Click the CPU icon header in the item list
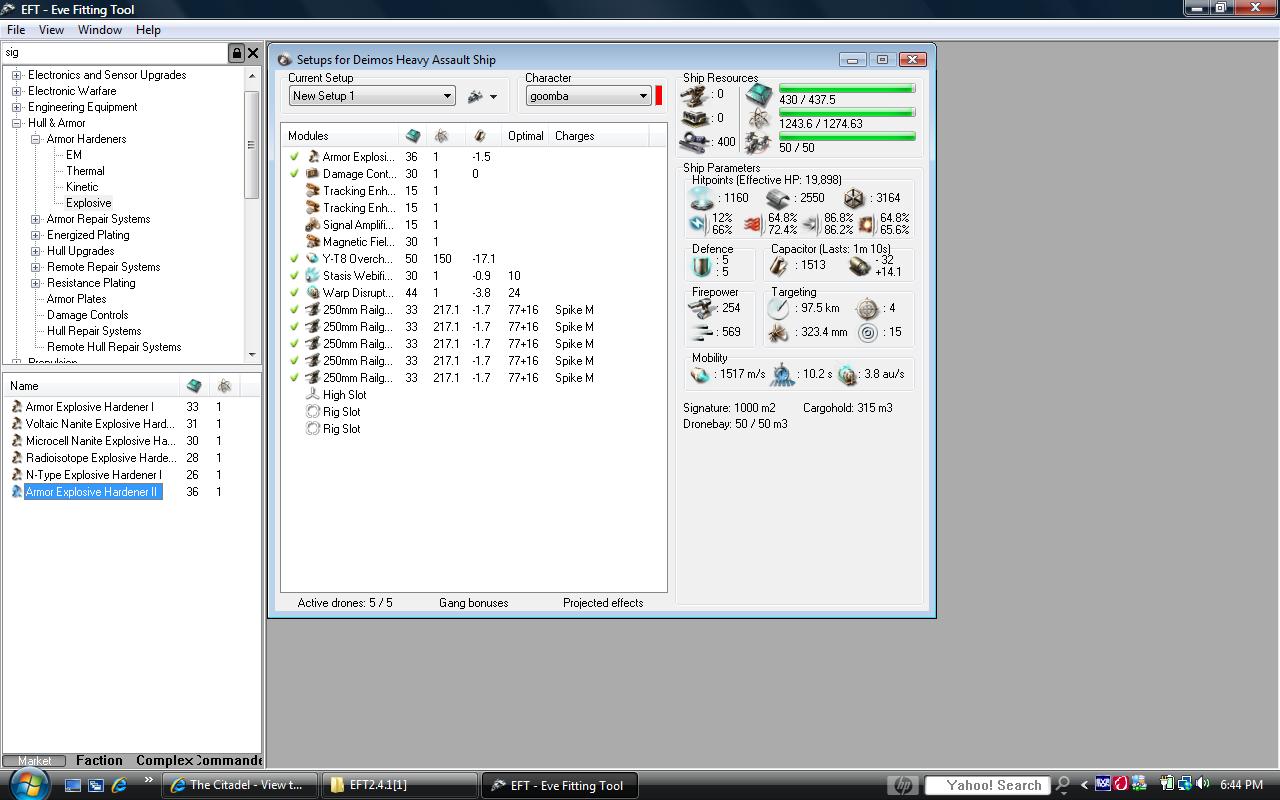The width and height of the screenshot is (1280, 800). tap(194, 385)
